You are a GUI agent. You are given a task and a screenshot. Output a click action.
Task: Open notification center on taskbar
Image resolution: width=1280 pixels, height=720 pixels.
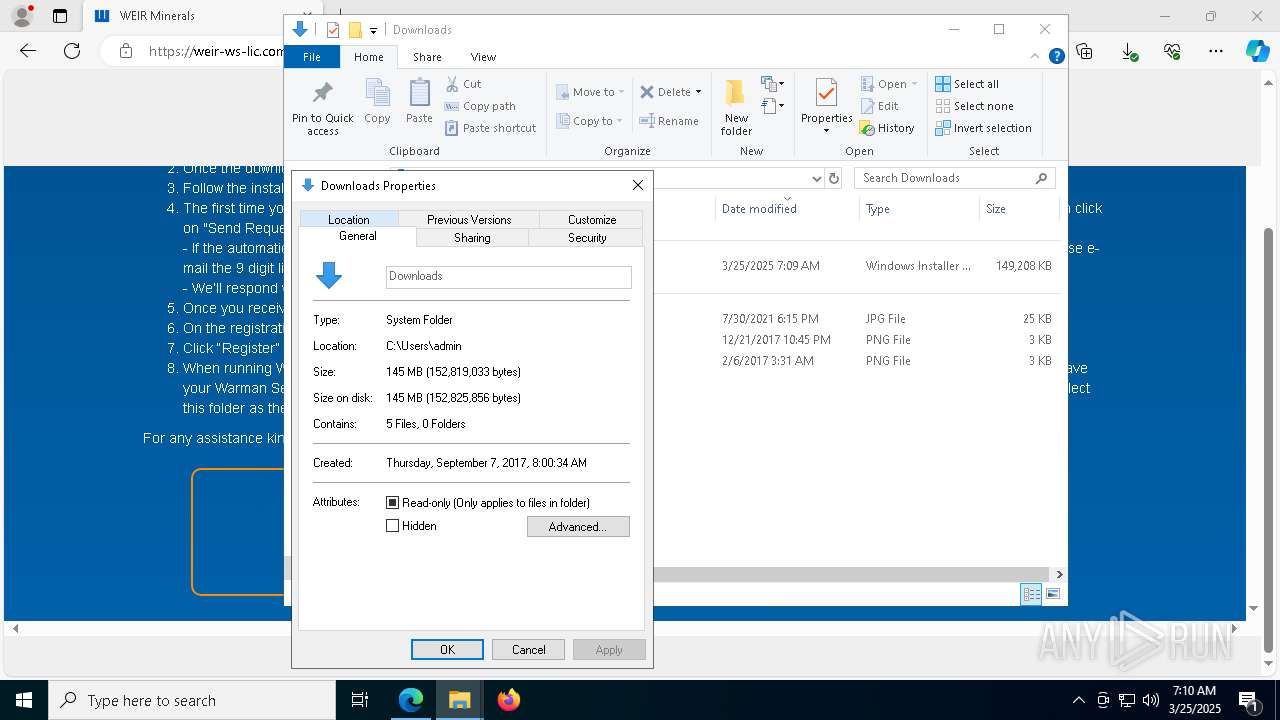click(x=1248, y=700)
